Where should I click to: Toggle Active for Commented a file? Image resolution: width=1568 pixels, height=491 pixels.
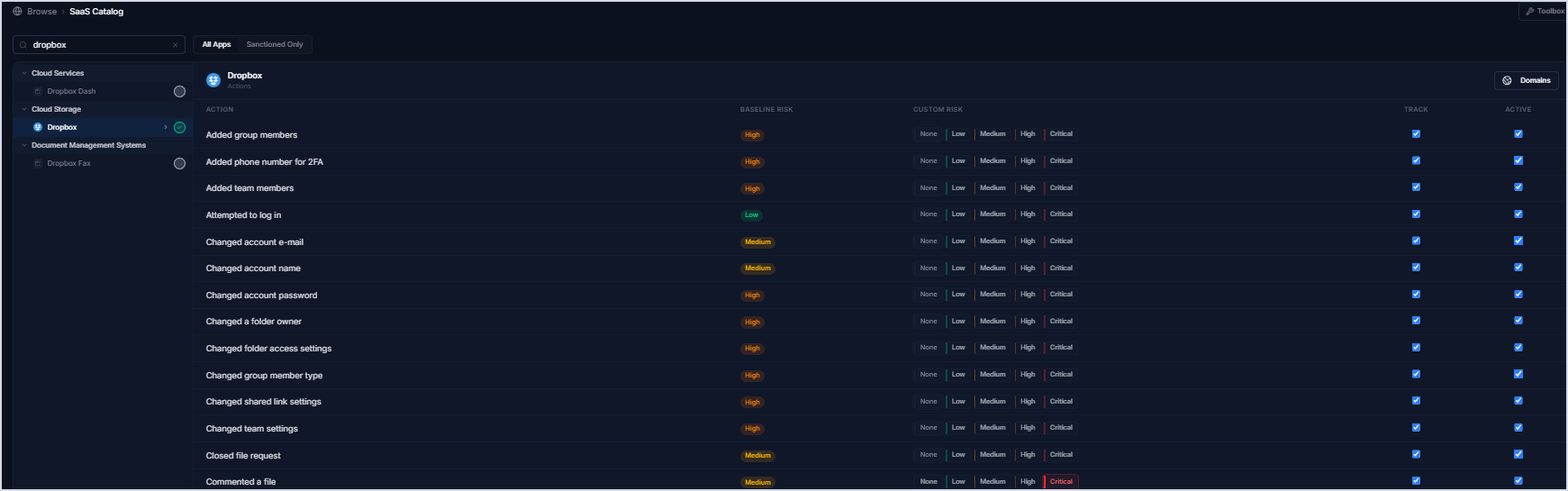[1518, 481]
